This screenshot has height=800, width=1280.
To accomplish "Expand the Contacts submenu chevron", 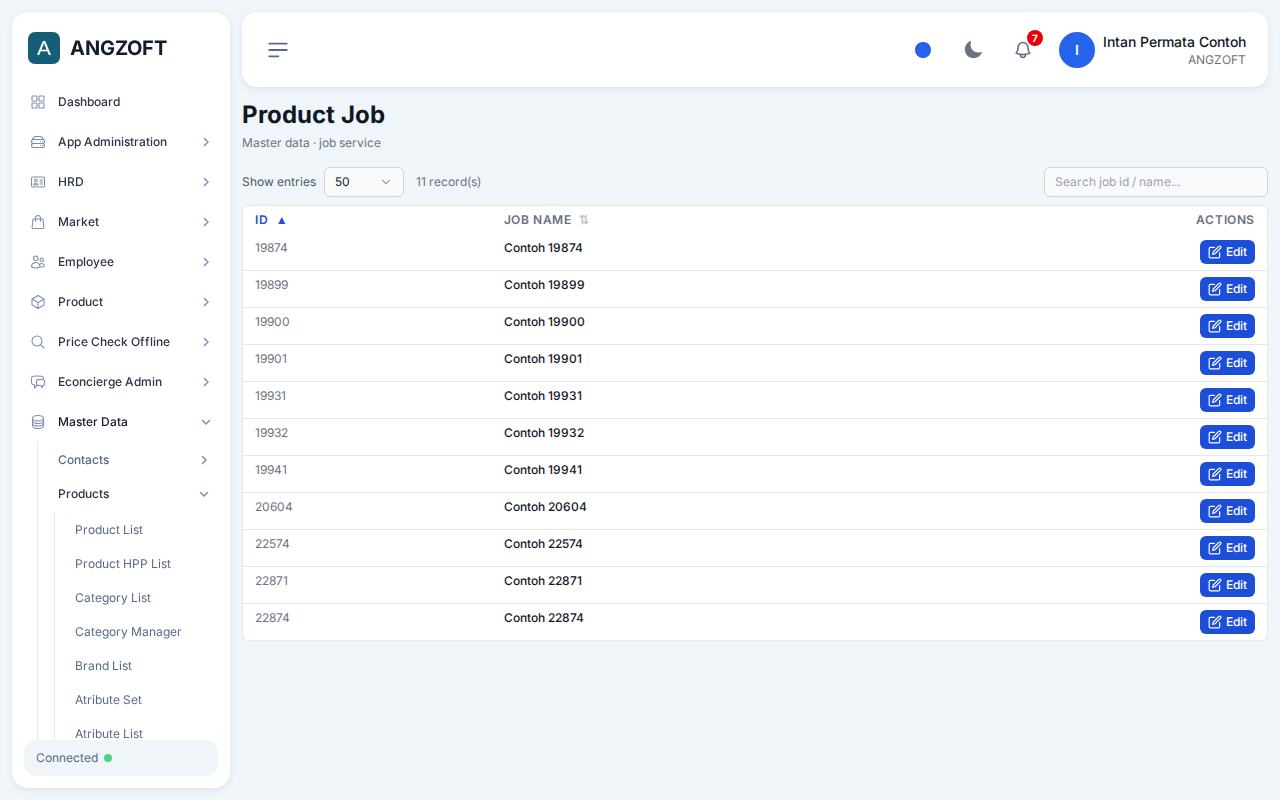I will [204, 460].
